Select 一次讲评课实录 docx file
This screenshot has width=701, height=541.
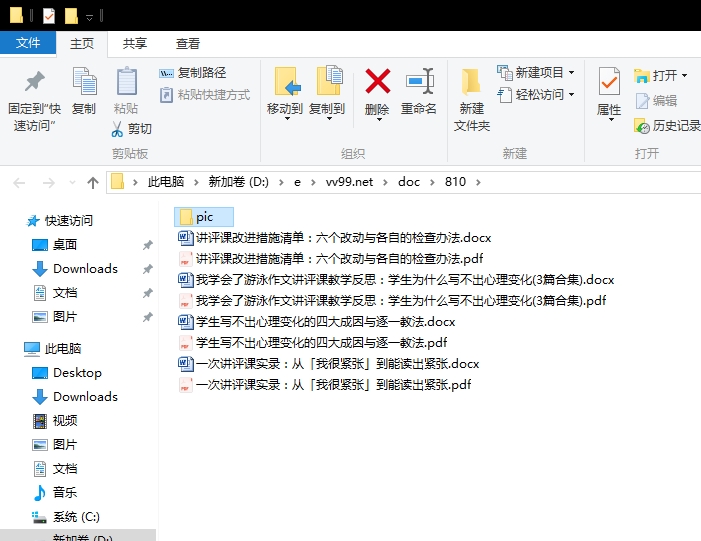(x=329, y=363)
